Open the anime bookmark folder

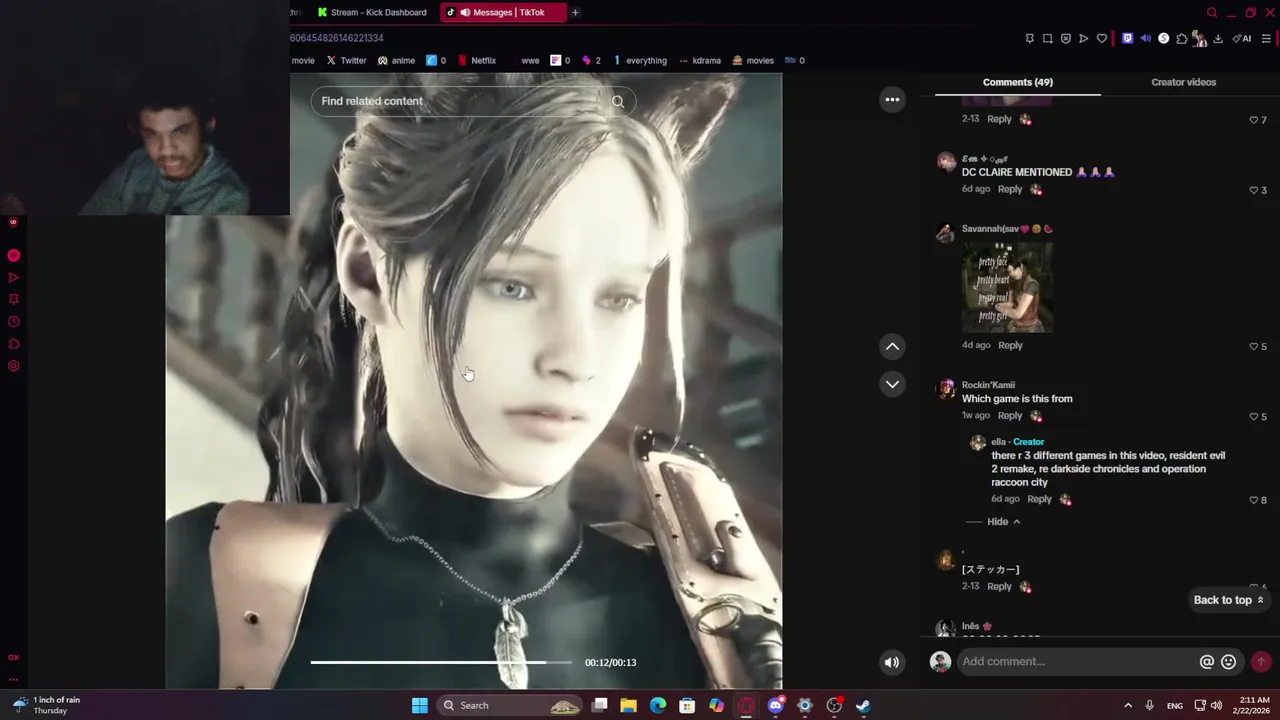(396, 60)
